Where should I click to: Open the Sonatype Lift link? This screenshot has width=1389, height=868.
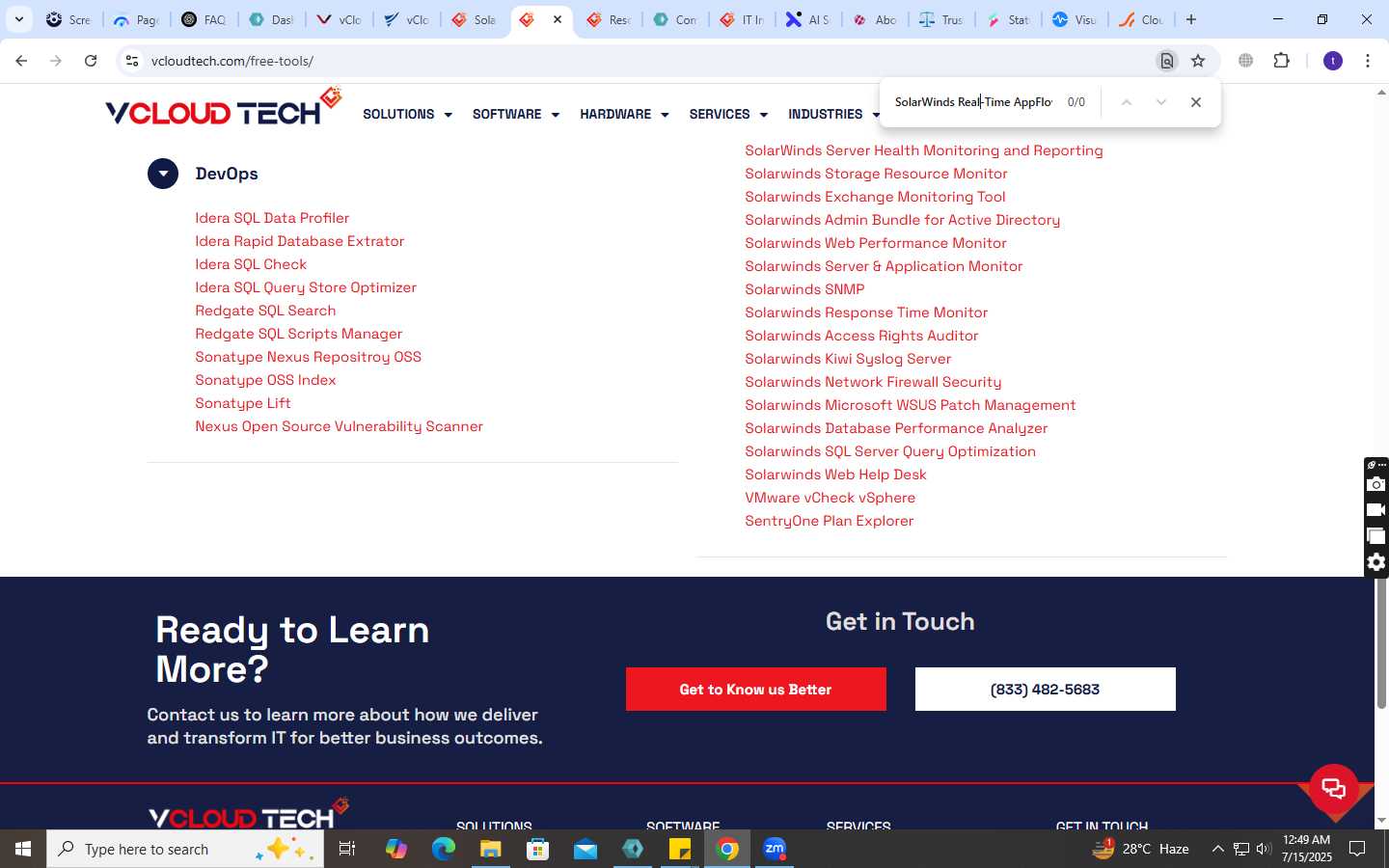(x=243, y=403)
